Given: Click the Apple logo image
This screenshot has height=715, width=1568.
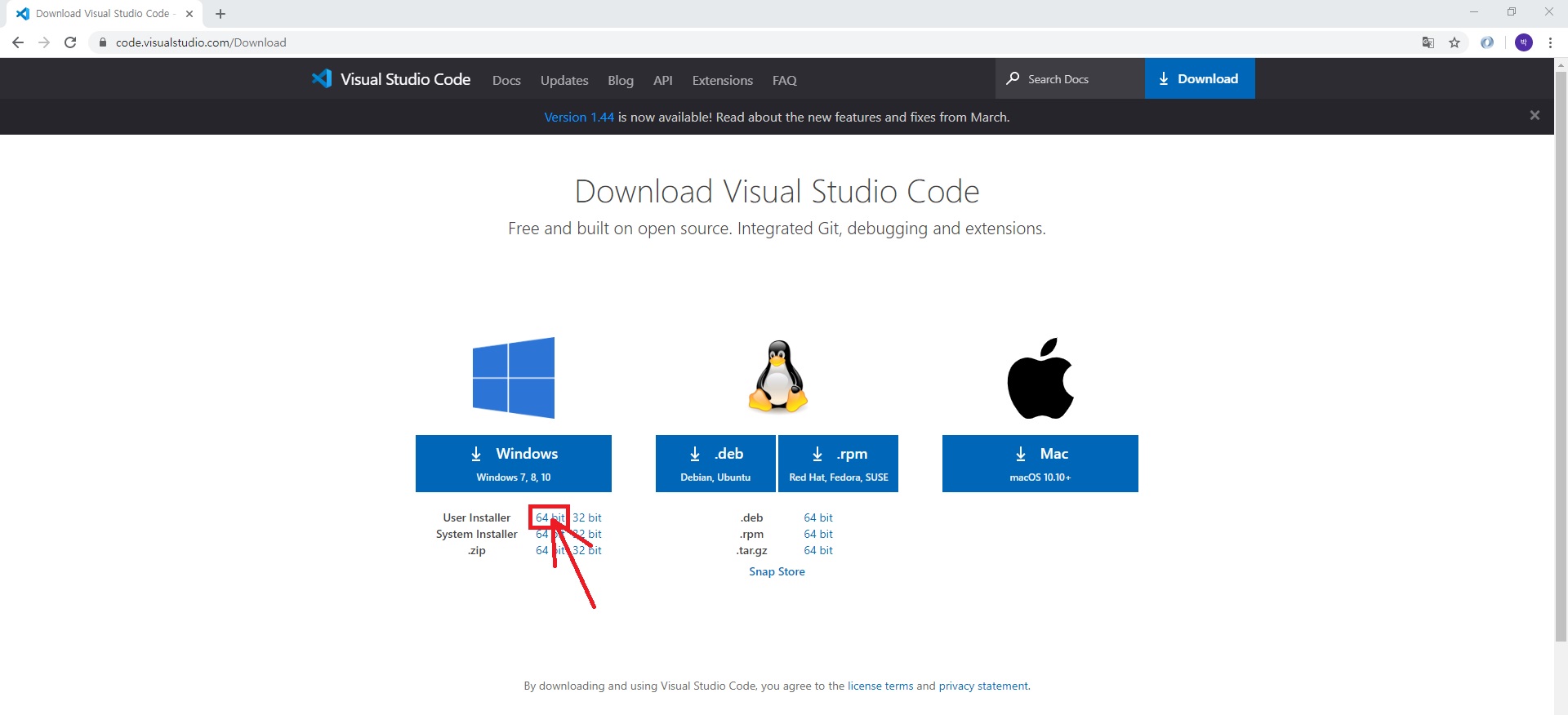Looking at the screenshot, I should point(1040,378).
